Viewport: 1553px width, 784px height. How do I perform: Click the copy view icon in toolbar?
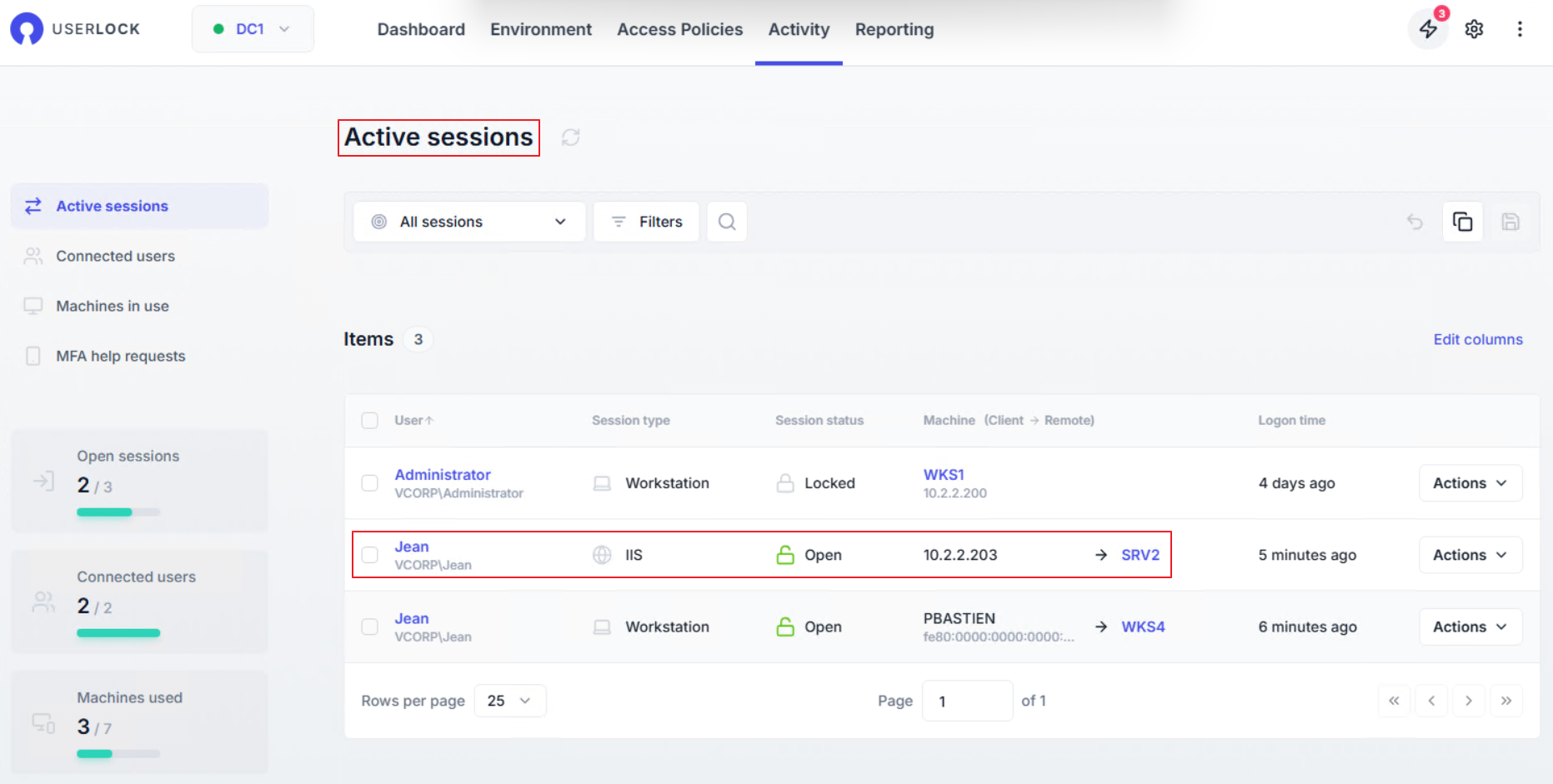[x=1462, y=222]
